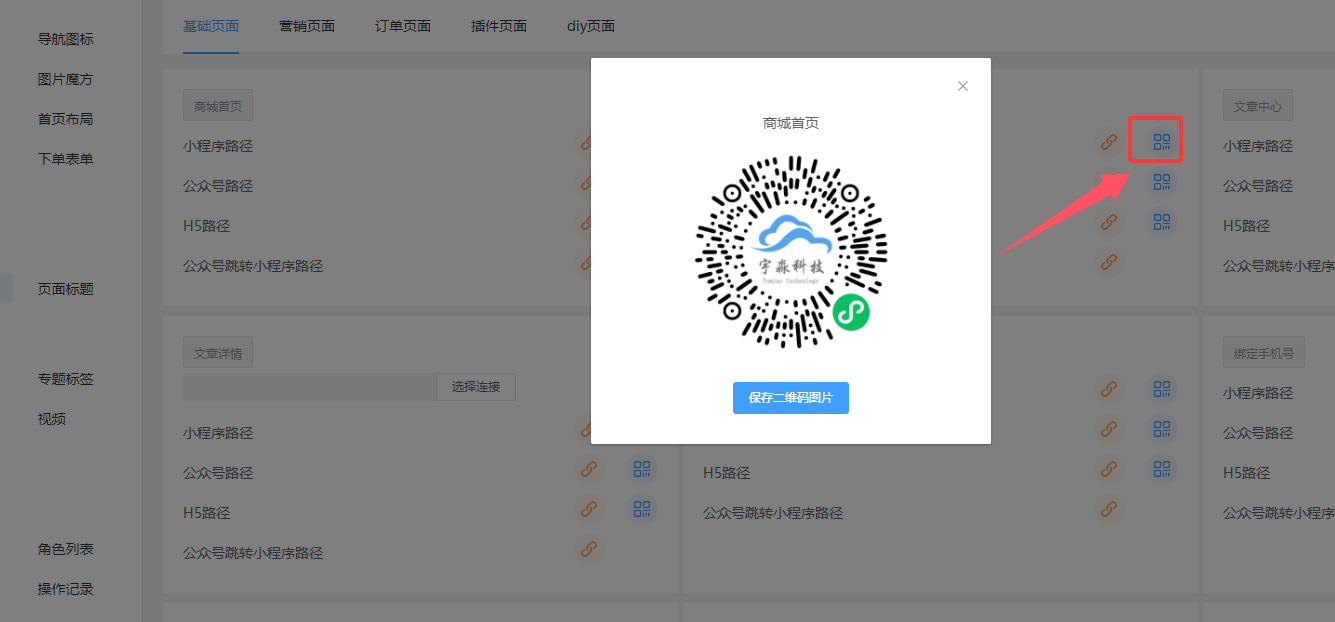Viewport: 1335px width, 622px height.
Task: Click 公众号跳转小程序路径 label in 商城首页 card
Action: pos(253,266)
